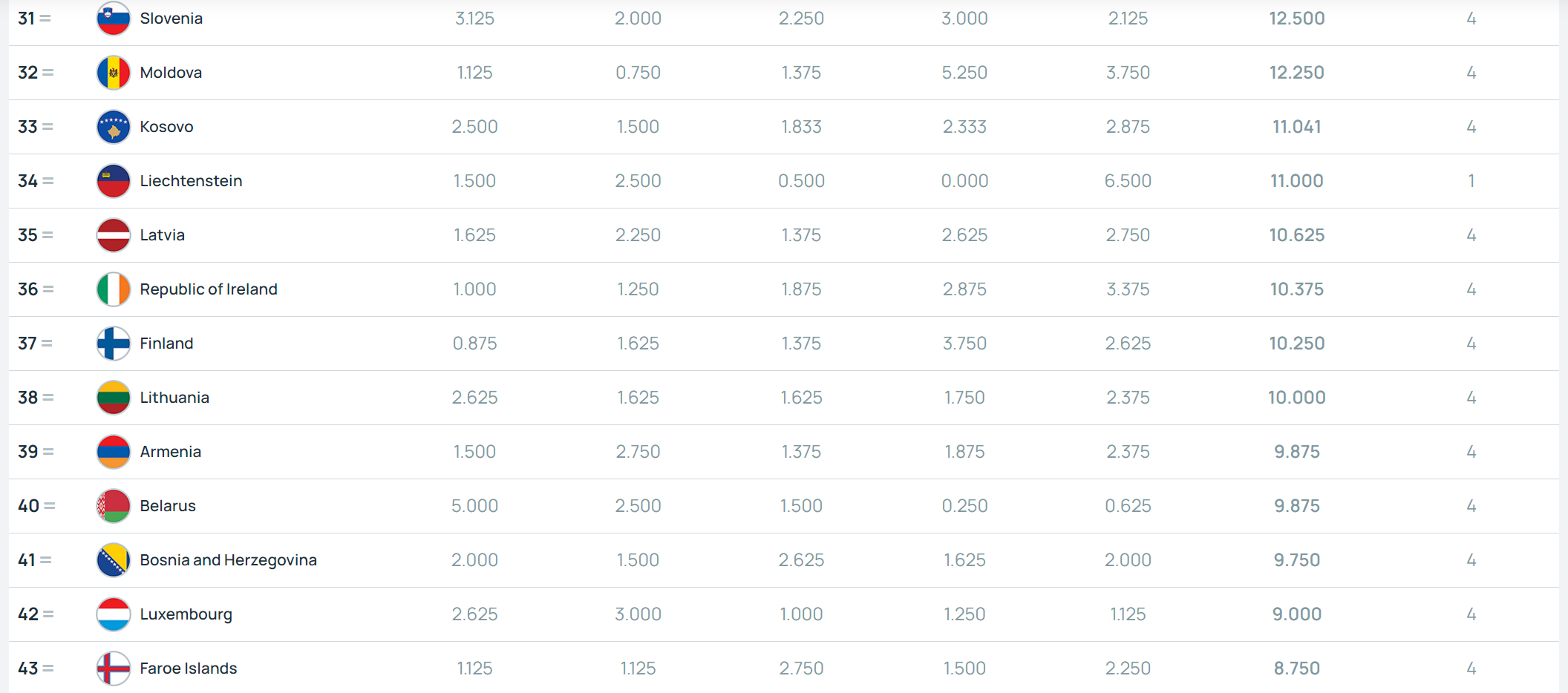1568x693 pixels.
Task: Click rank 40 position indicator
Action: point(36,506)
